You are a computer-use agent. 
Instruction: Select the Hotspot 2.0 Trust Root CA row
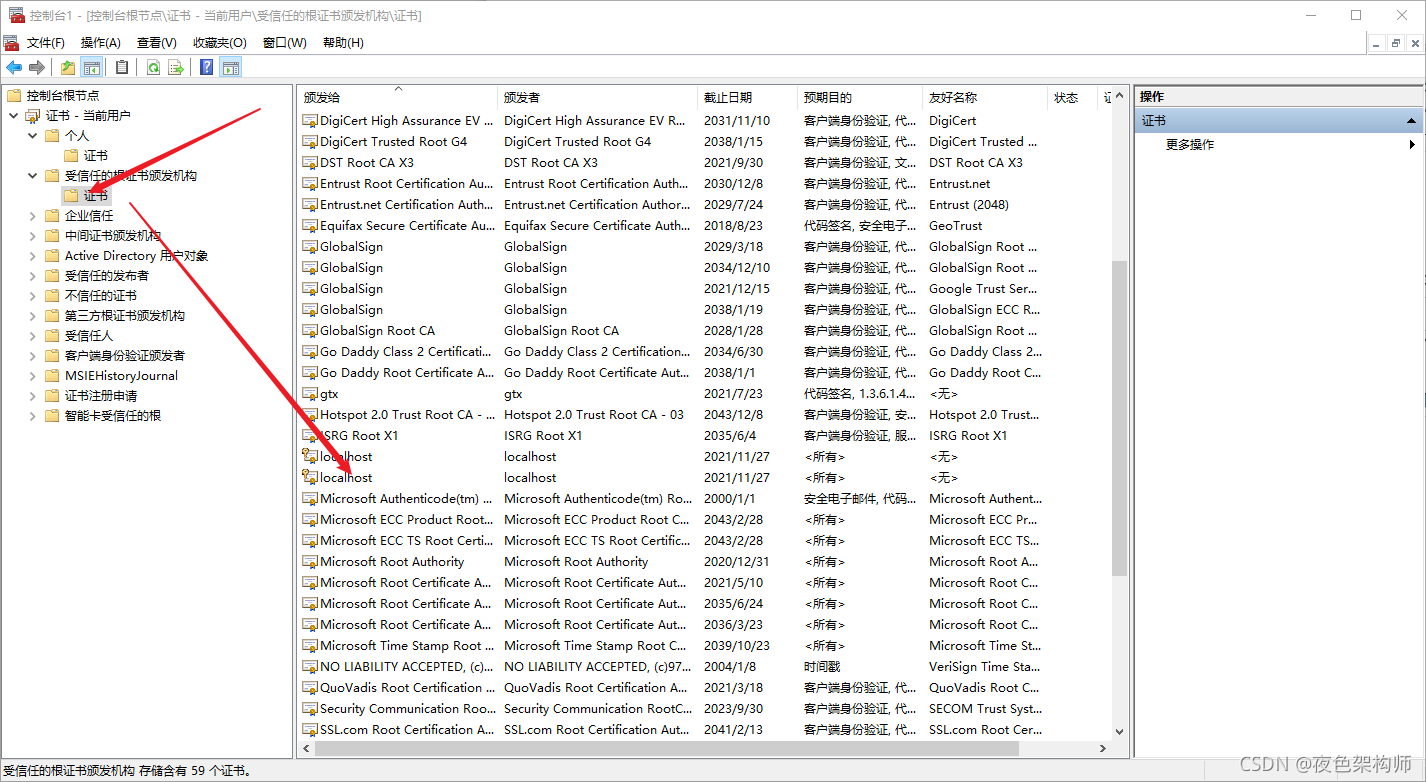pyautogui.click(x=705, y=414)
